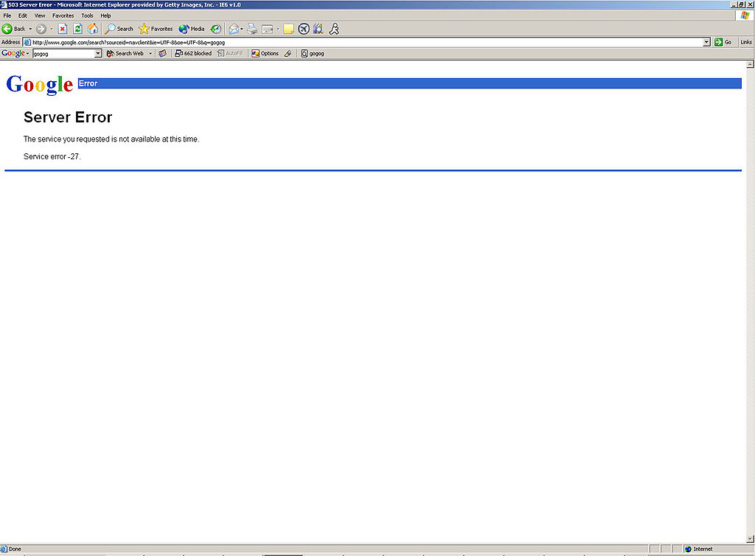The height and width of the screenshot is (556, 755).
Task: Click the Google toolbar news icon
Action: (x=163, y=53)
